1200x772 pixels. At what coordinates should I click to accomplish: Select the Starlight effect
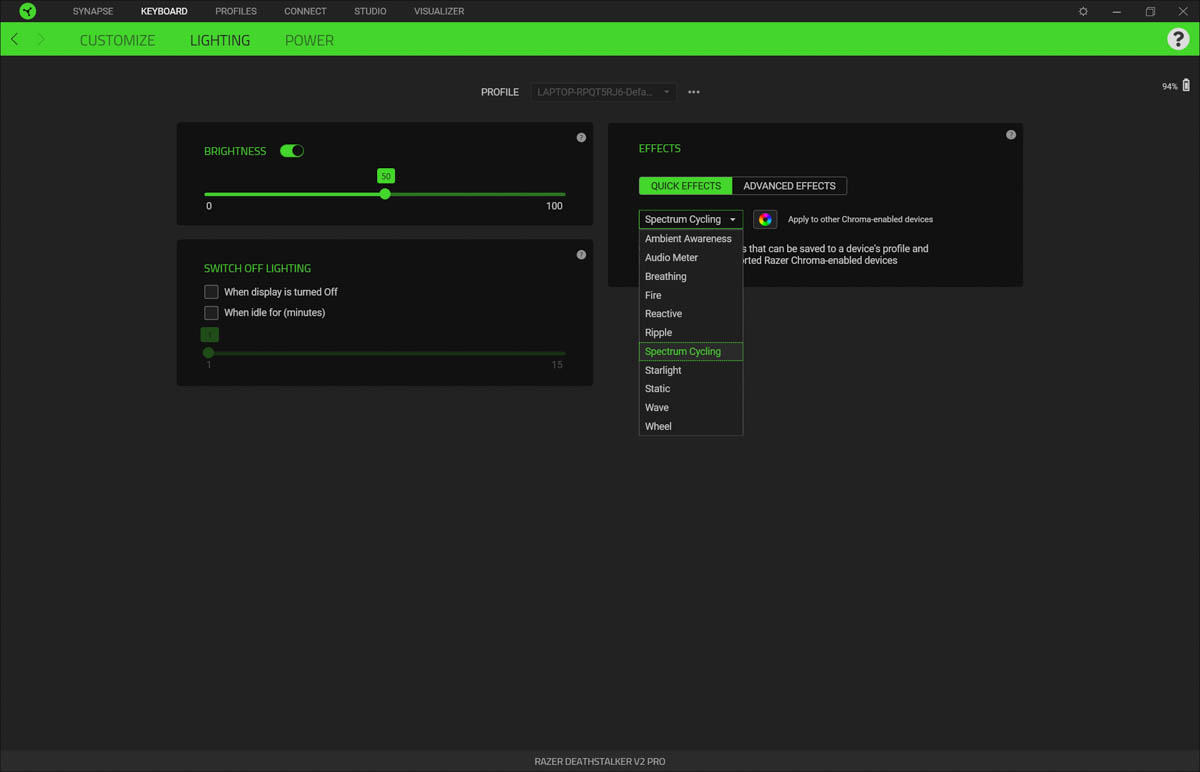(691, 371)
